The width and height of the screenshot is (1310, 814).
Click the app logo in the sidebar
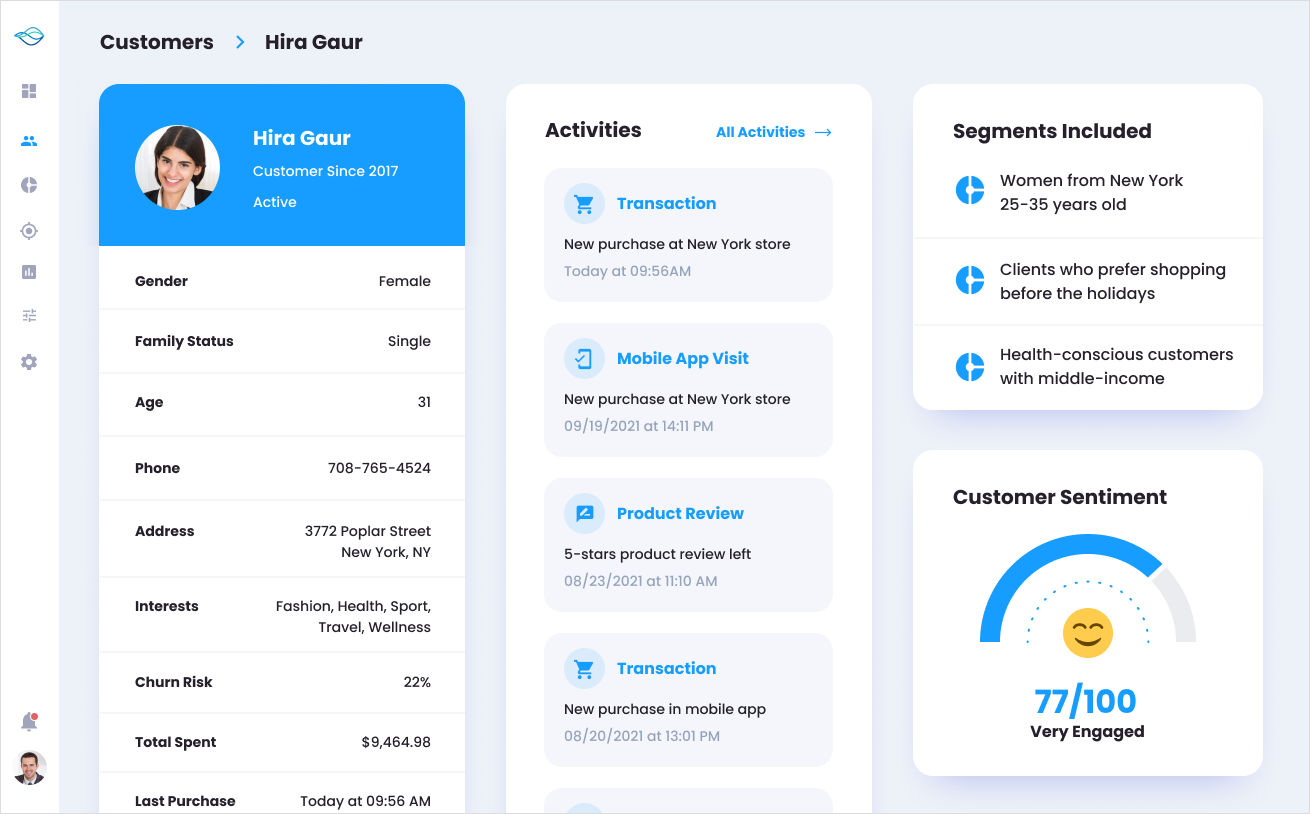[29, 37]
